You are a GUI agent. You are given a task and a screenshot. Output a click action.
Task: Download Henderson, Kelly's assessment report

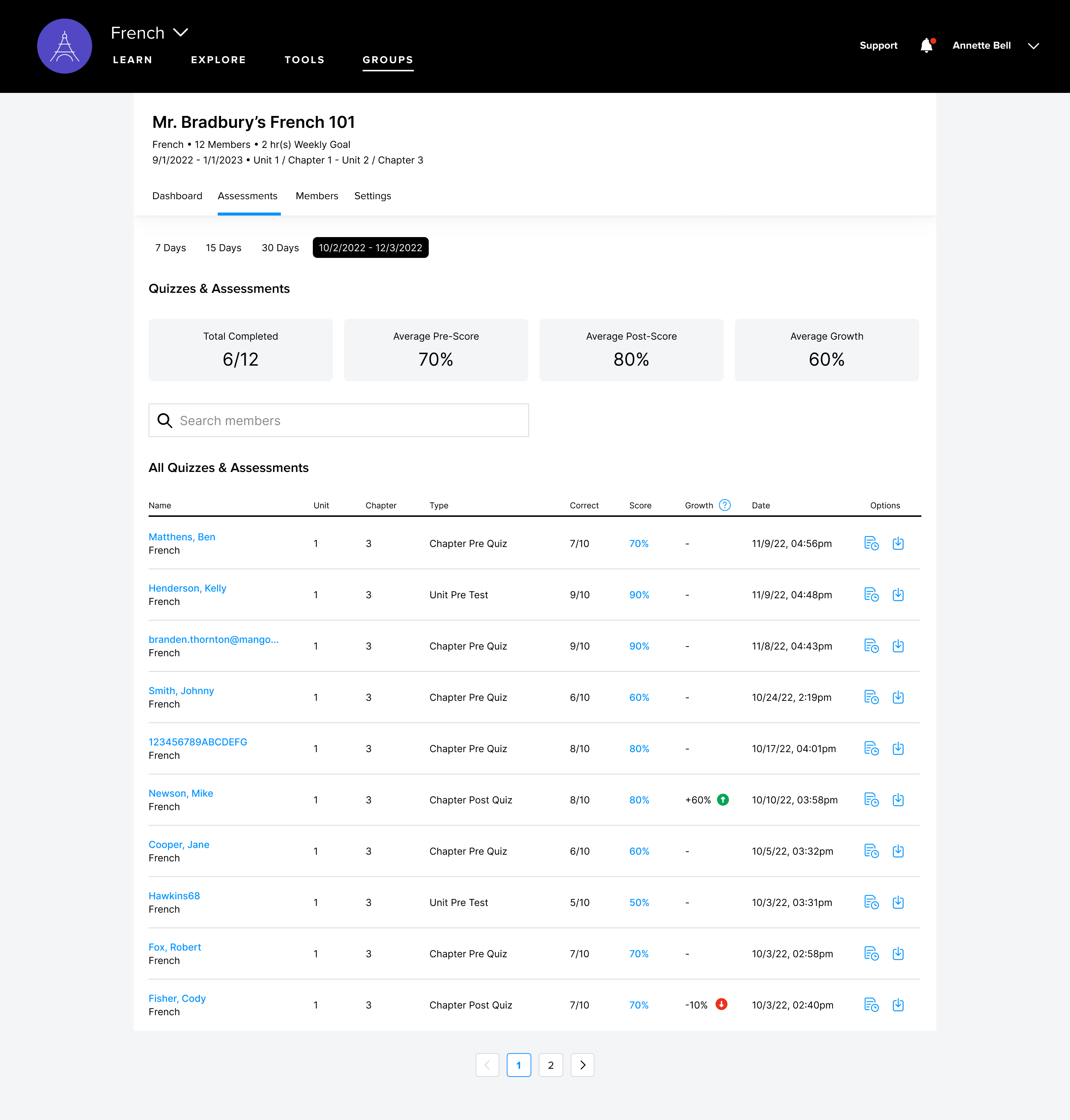tap(898, 595)
